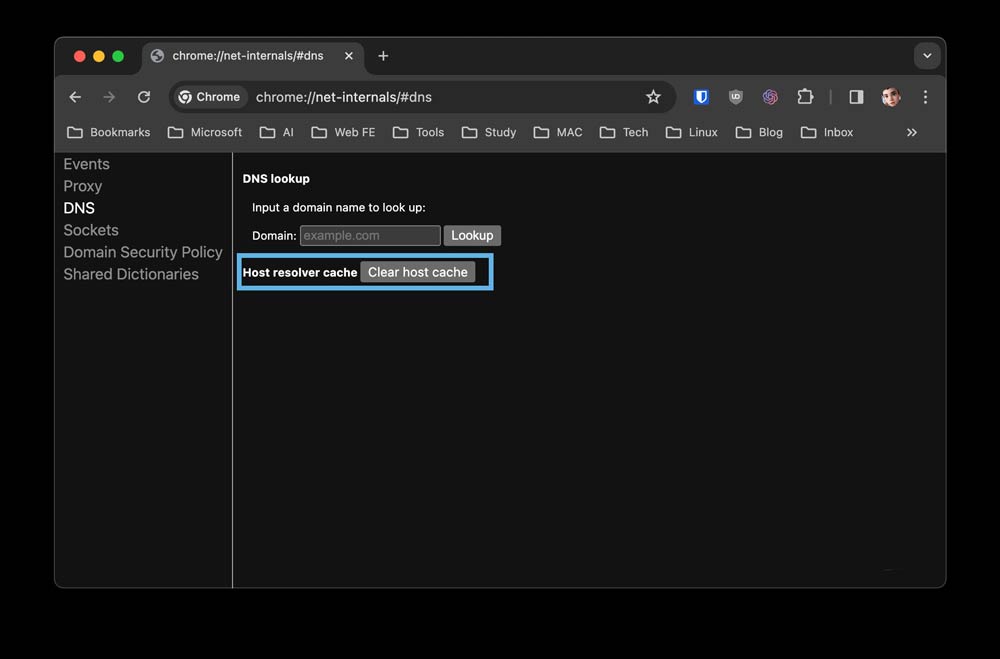Open the AI bookmarks folder

[277, 133]
